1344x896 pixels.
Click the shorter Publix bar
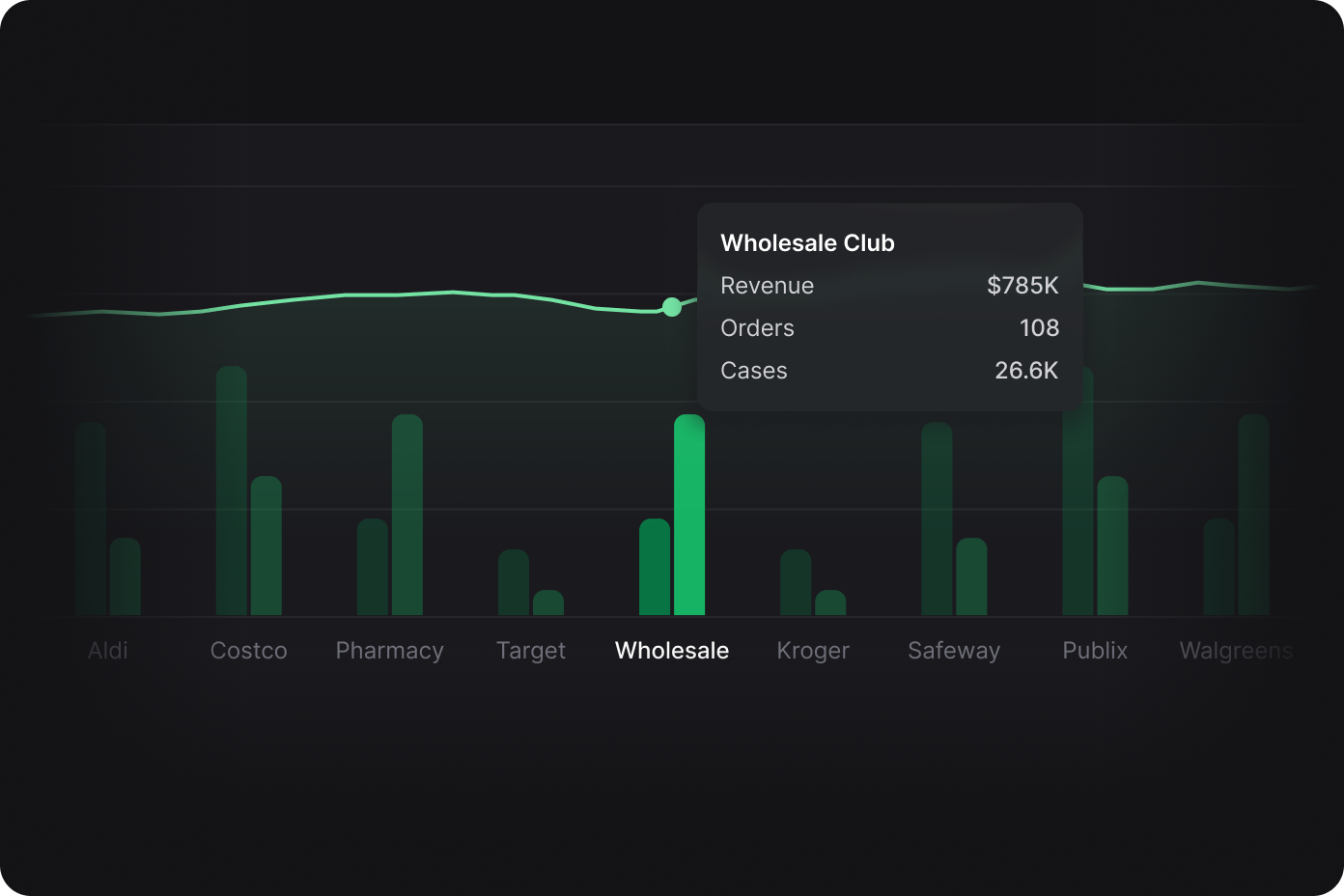1112,546
